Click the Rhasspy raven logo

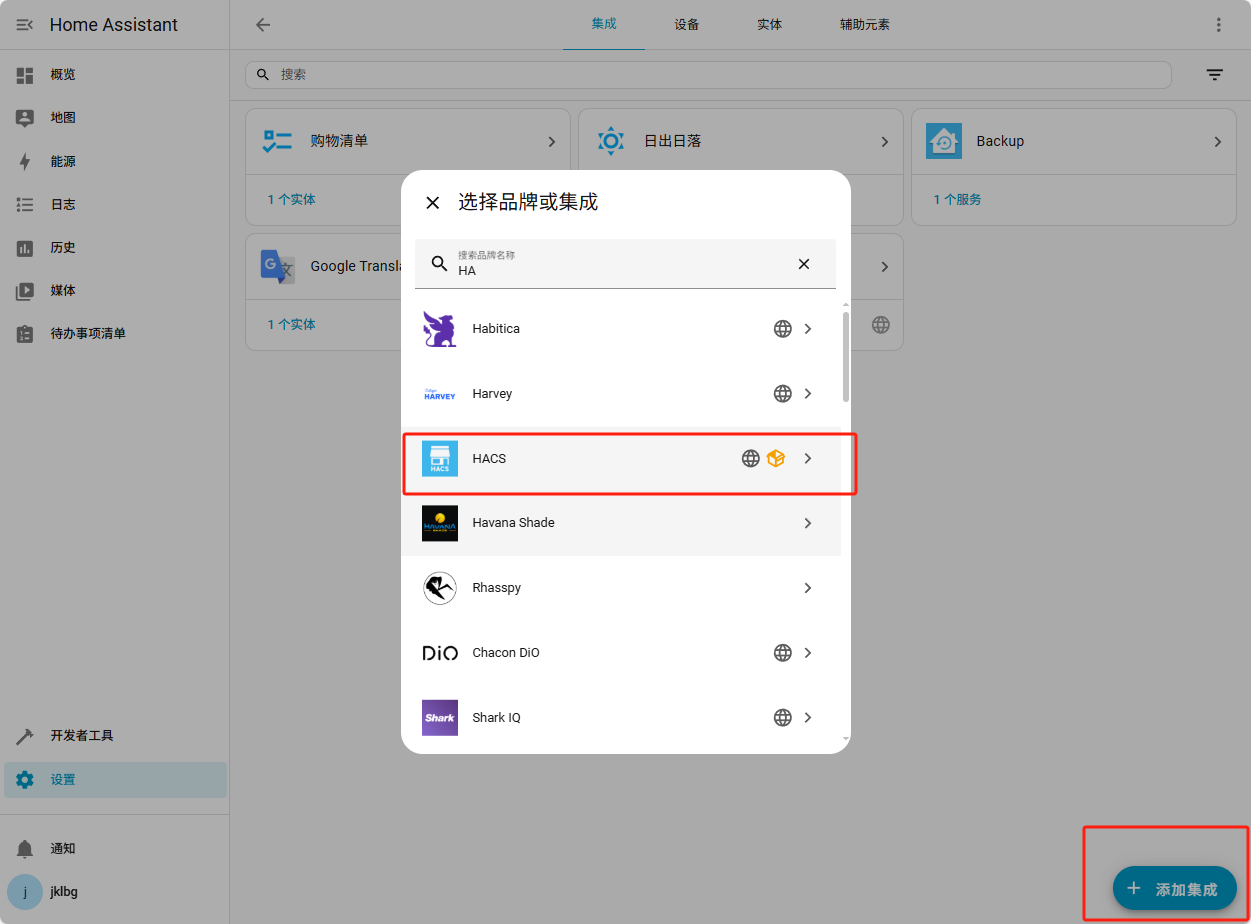tap(440, 588)
